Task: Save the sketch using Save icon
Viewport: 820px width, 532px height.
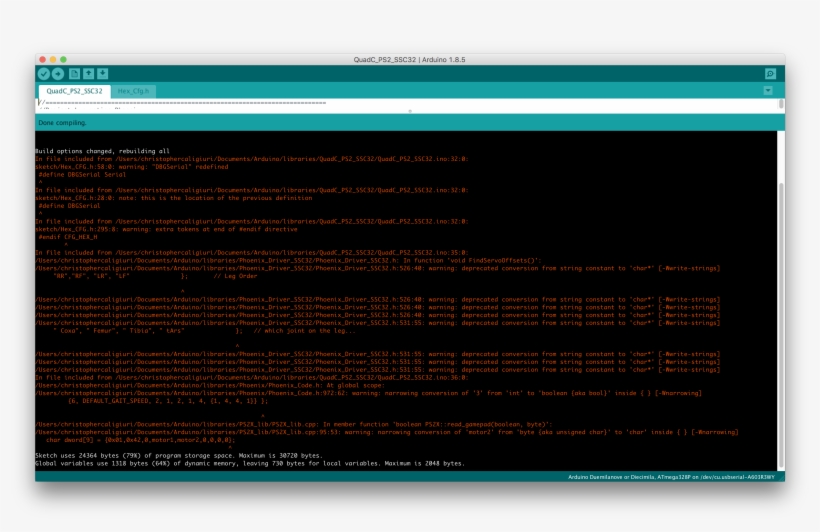Action: coord(103,74)
